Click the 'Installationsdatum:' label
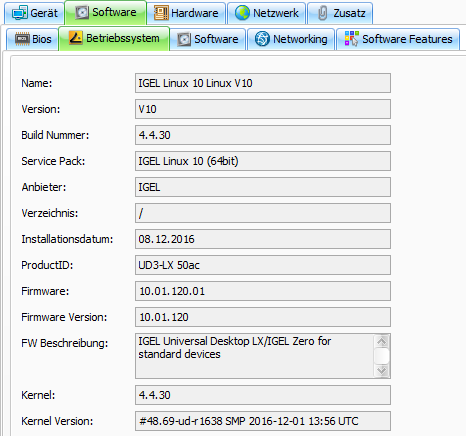Viewport: 466px width, 436px height. click(x=67, y=239)
